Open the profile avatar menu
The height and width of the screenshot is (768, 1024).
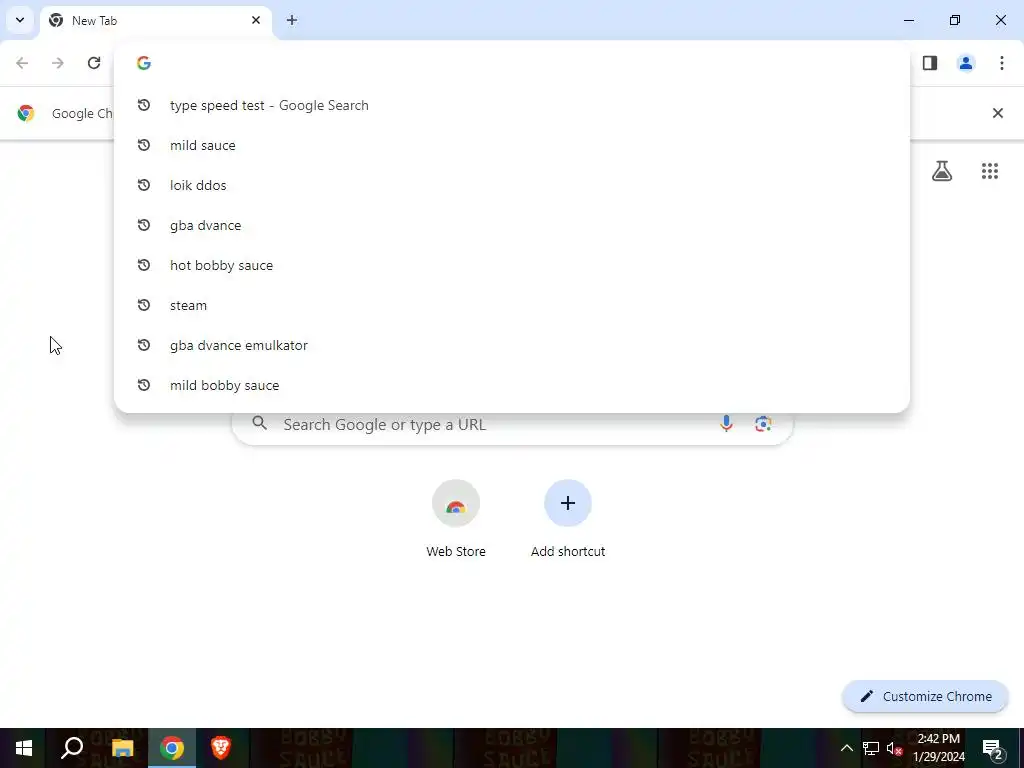coord(966,63)
